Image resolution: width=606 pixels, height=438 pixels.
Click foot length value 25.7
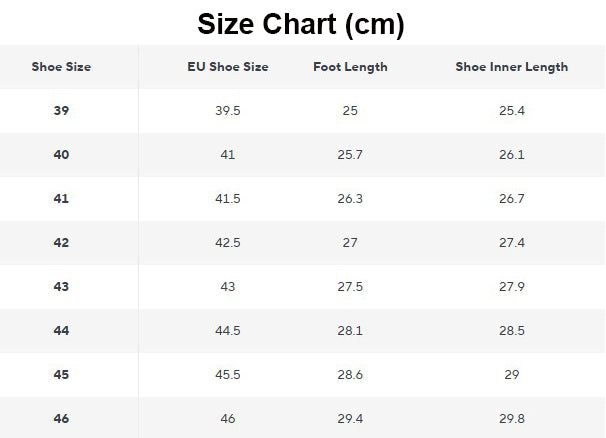(350, 155)
